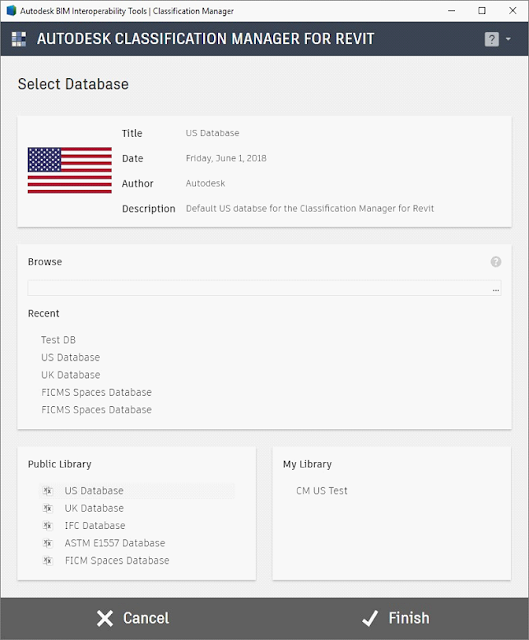The width and height of the screenshot is (529, 640).
Task: Click the Finish button
Action: [x=396, y=618]
